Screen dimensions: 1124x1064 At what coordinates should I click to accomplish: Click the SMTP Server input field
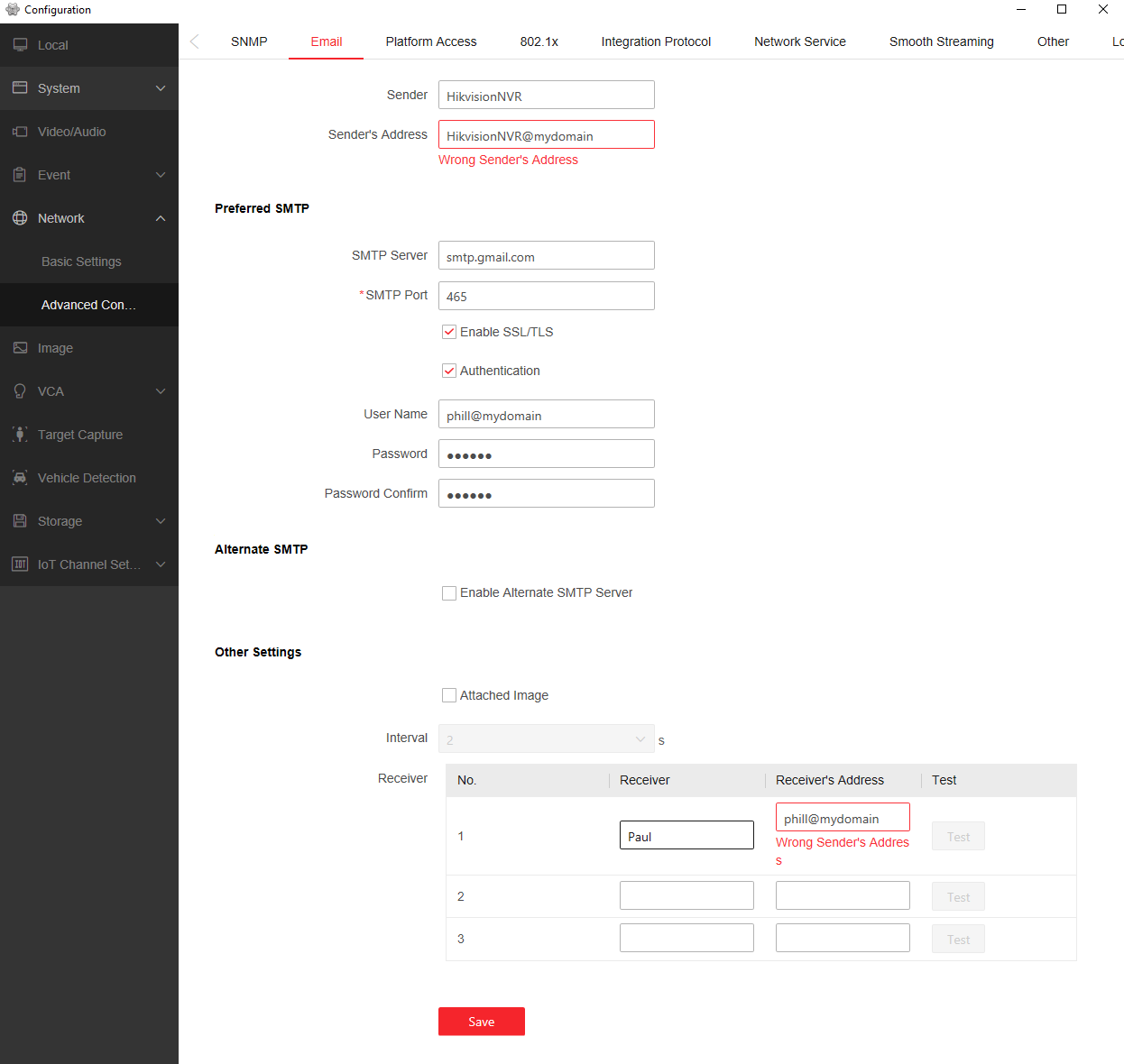(x=546, y=256)
